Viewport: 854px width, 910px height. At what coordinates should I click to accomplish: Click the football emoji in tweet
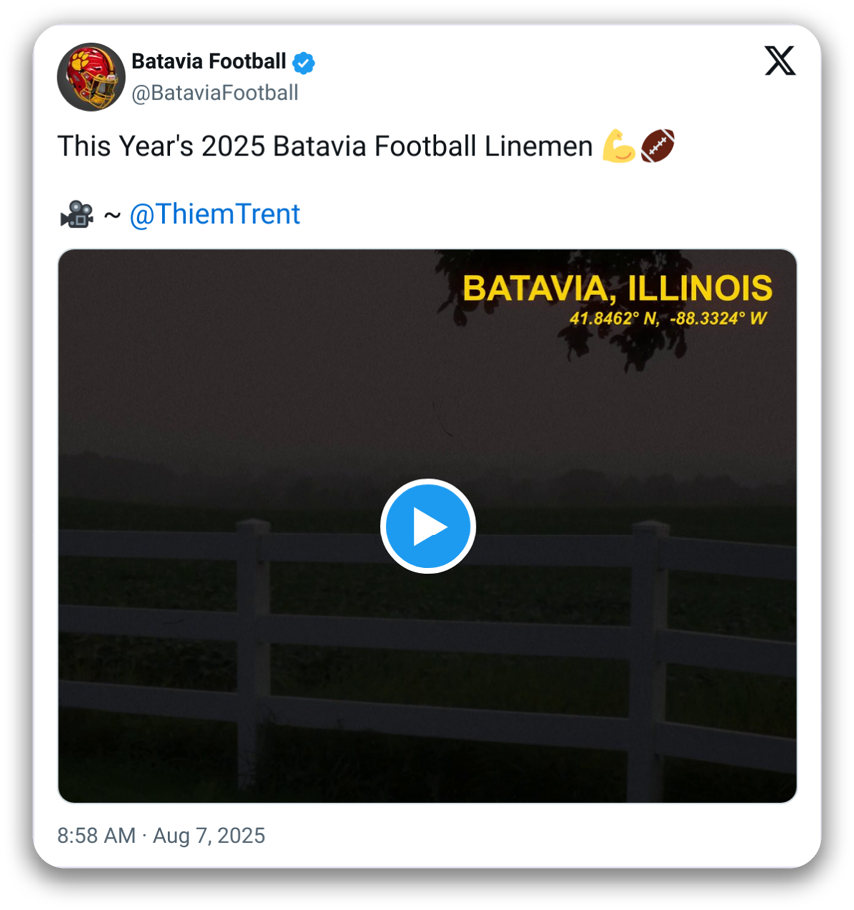click(x=657, y=147)
